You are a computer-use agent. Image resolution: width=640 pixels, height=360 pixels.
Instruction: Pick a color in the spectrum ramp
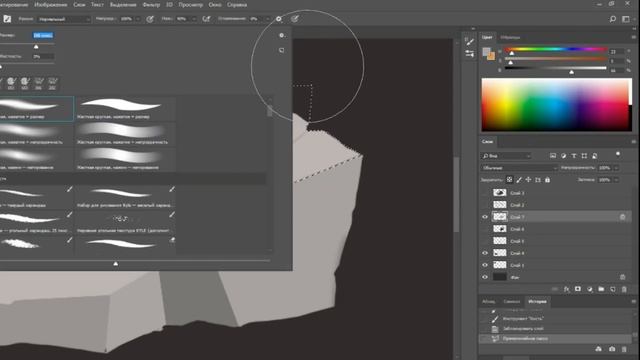click(556, 105)
